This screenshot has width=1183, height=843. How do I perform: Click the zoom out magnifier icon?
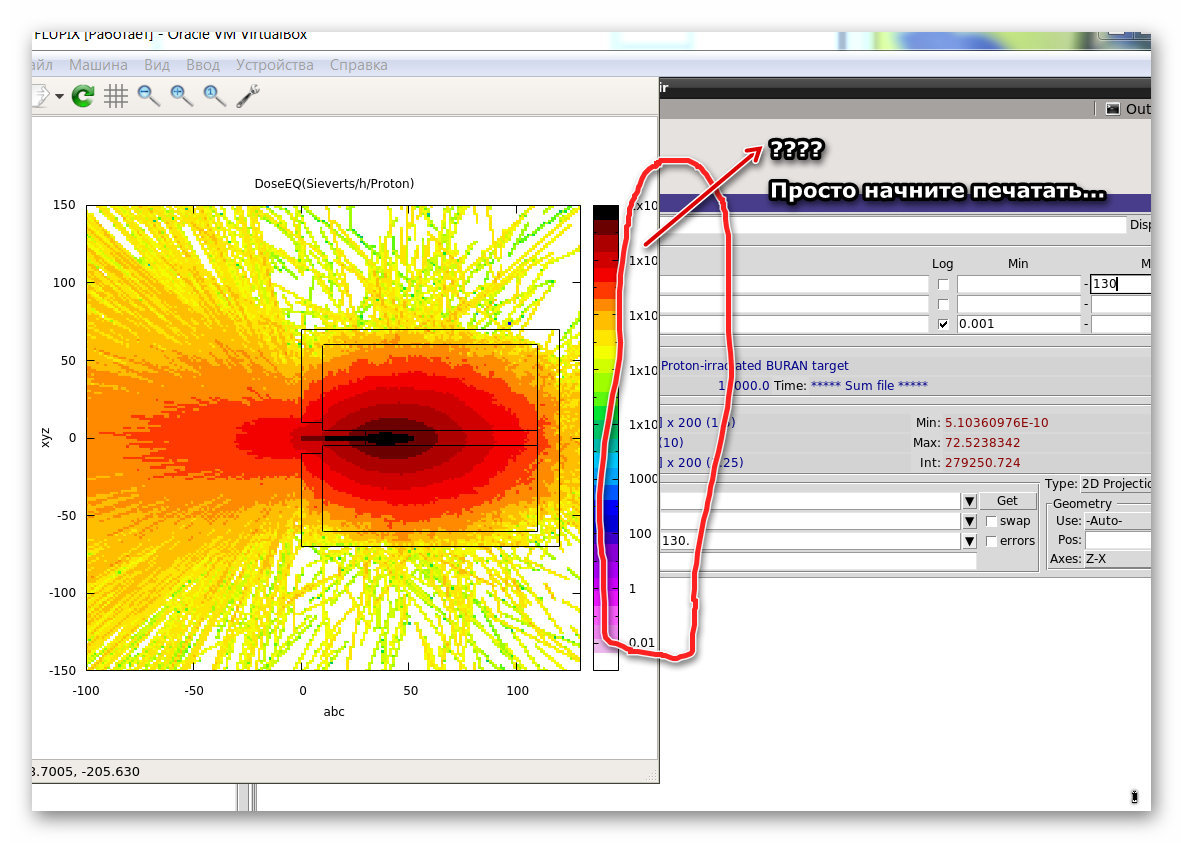pos(149,96)
